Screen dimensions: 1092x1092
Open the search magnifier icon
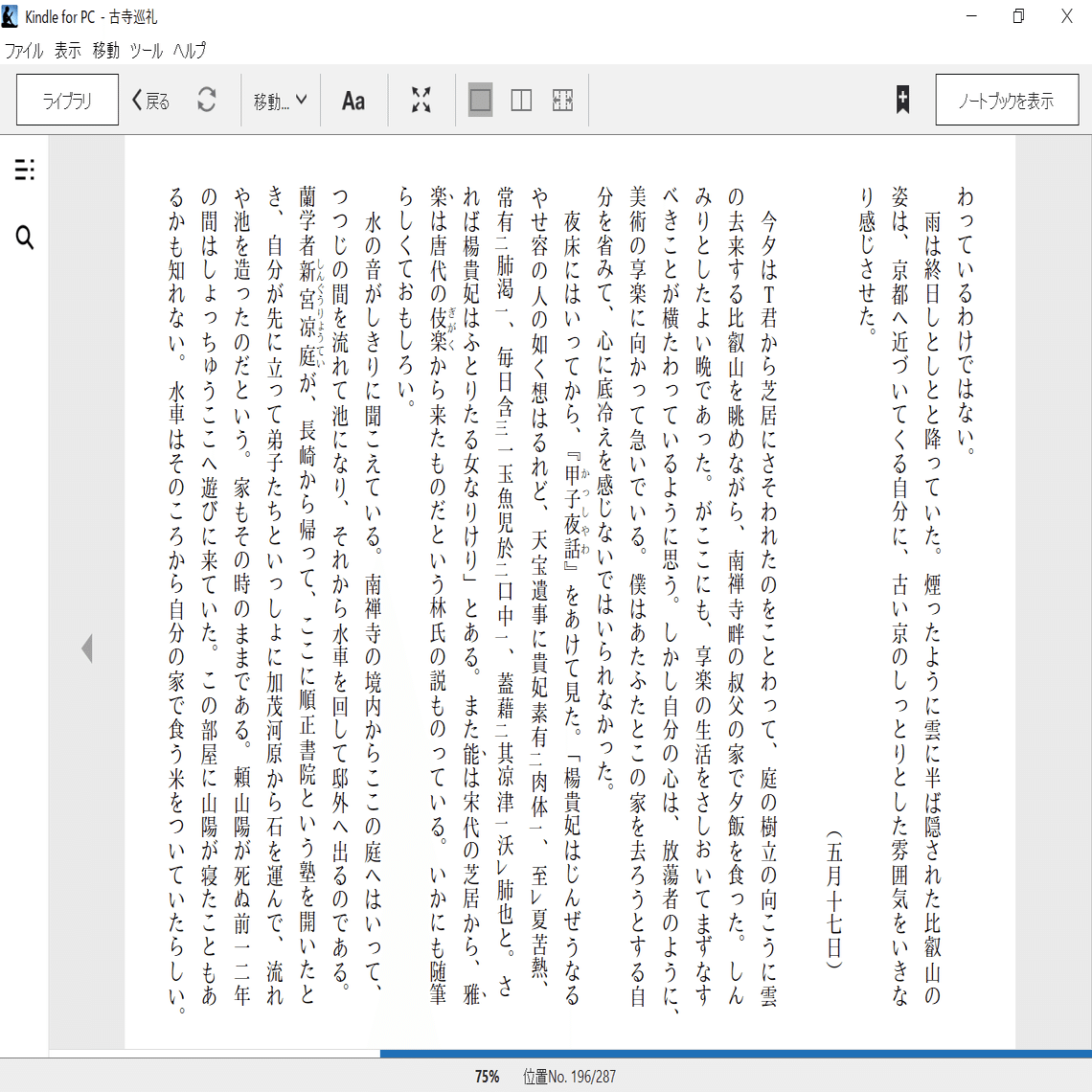tap(24, 238)
